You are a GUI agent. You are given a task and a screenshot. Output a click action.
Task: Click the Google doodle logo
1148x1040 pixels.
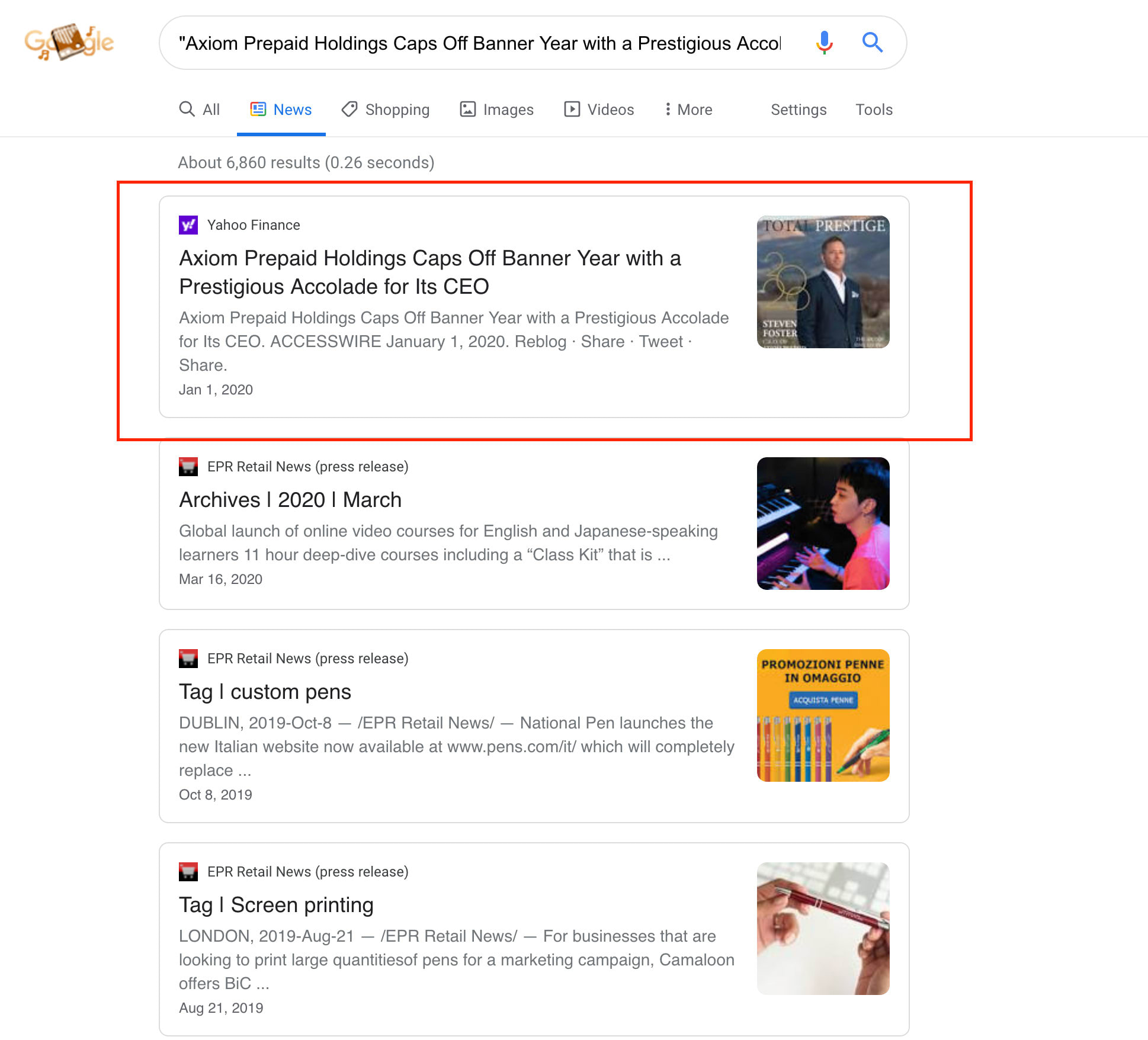tap(69, 42)
